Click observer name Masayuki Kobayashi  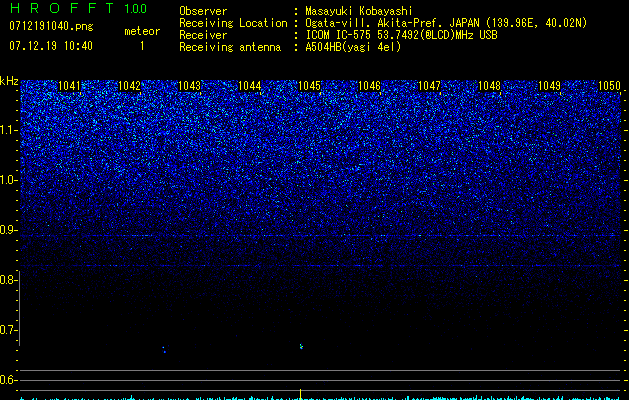(359, 11)
